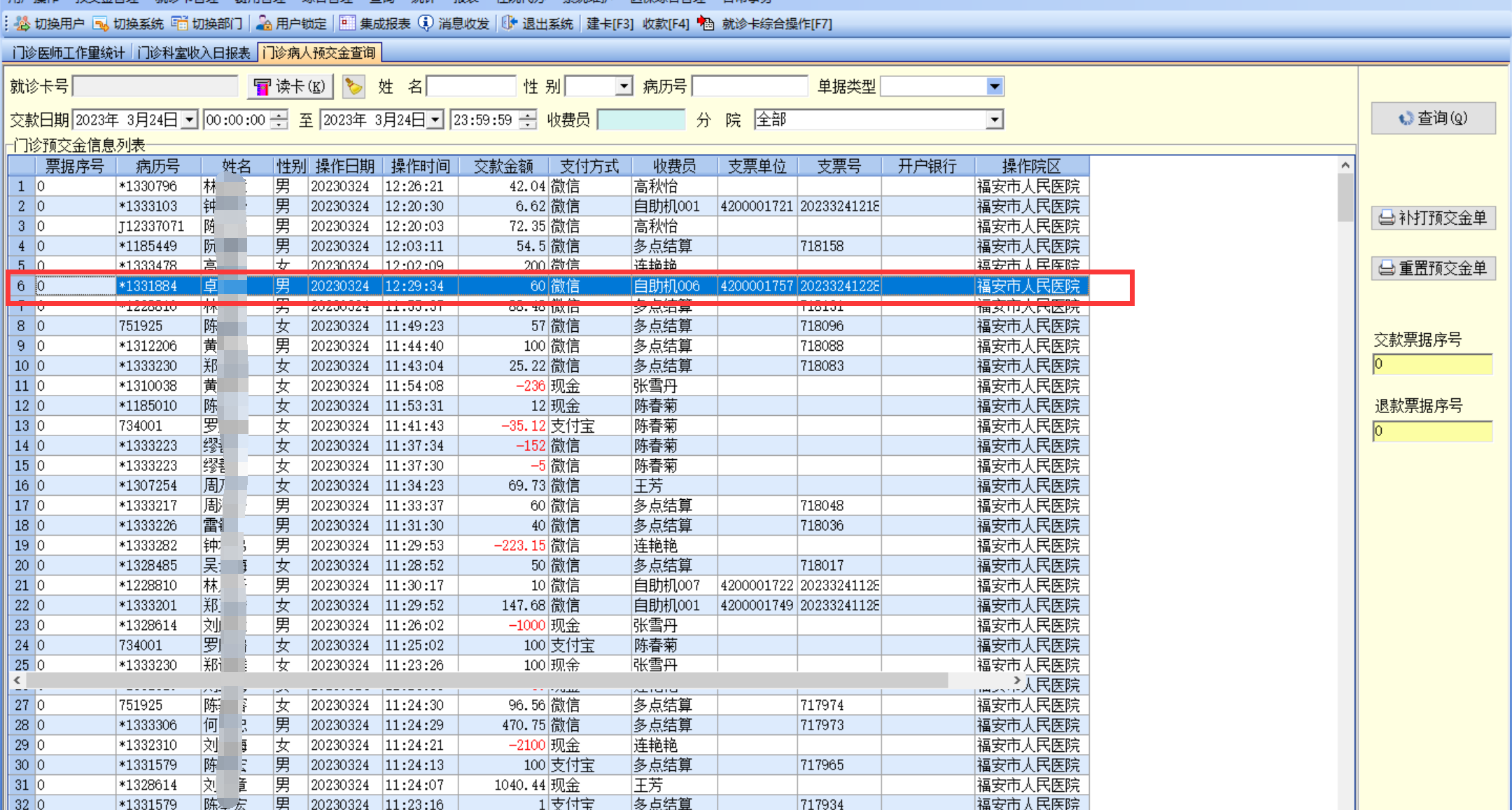
Task: Increase start time 00:00:00 with up spinner
Action: click(x=279, y=115)
